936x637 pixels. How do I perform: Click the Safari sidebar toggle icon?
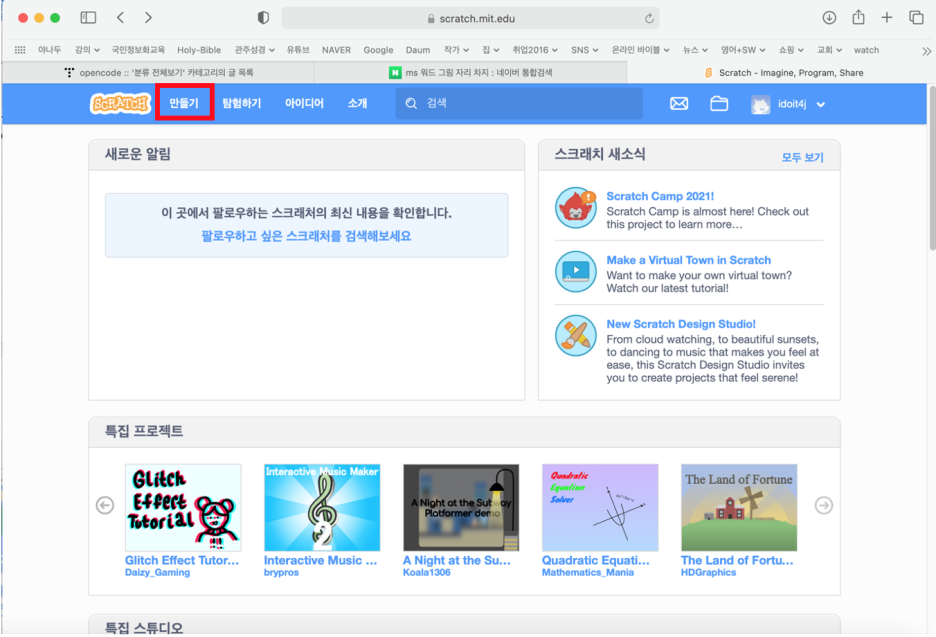pos(88,18)
